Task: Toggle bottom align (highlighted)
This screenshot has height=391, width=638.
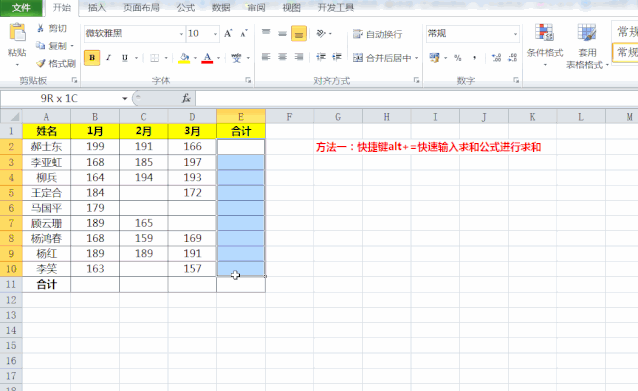Action: click(x=299, y=33)
